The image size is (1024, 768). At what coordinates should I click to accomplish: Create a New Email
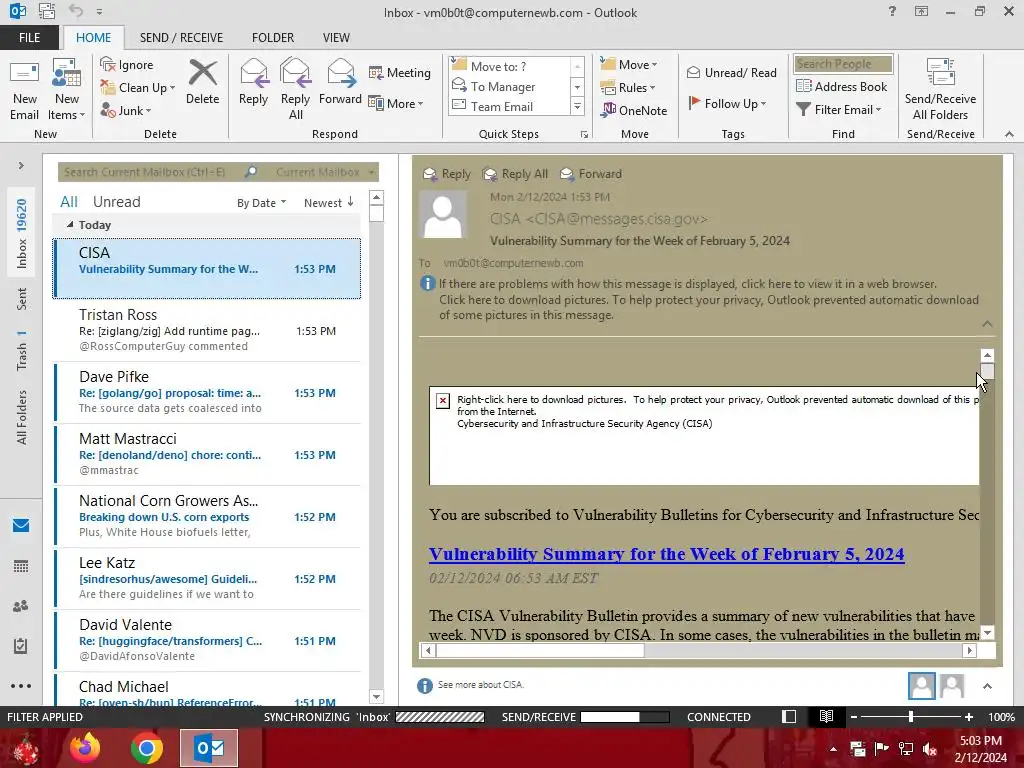point(25,90)
